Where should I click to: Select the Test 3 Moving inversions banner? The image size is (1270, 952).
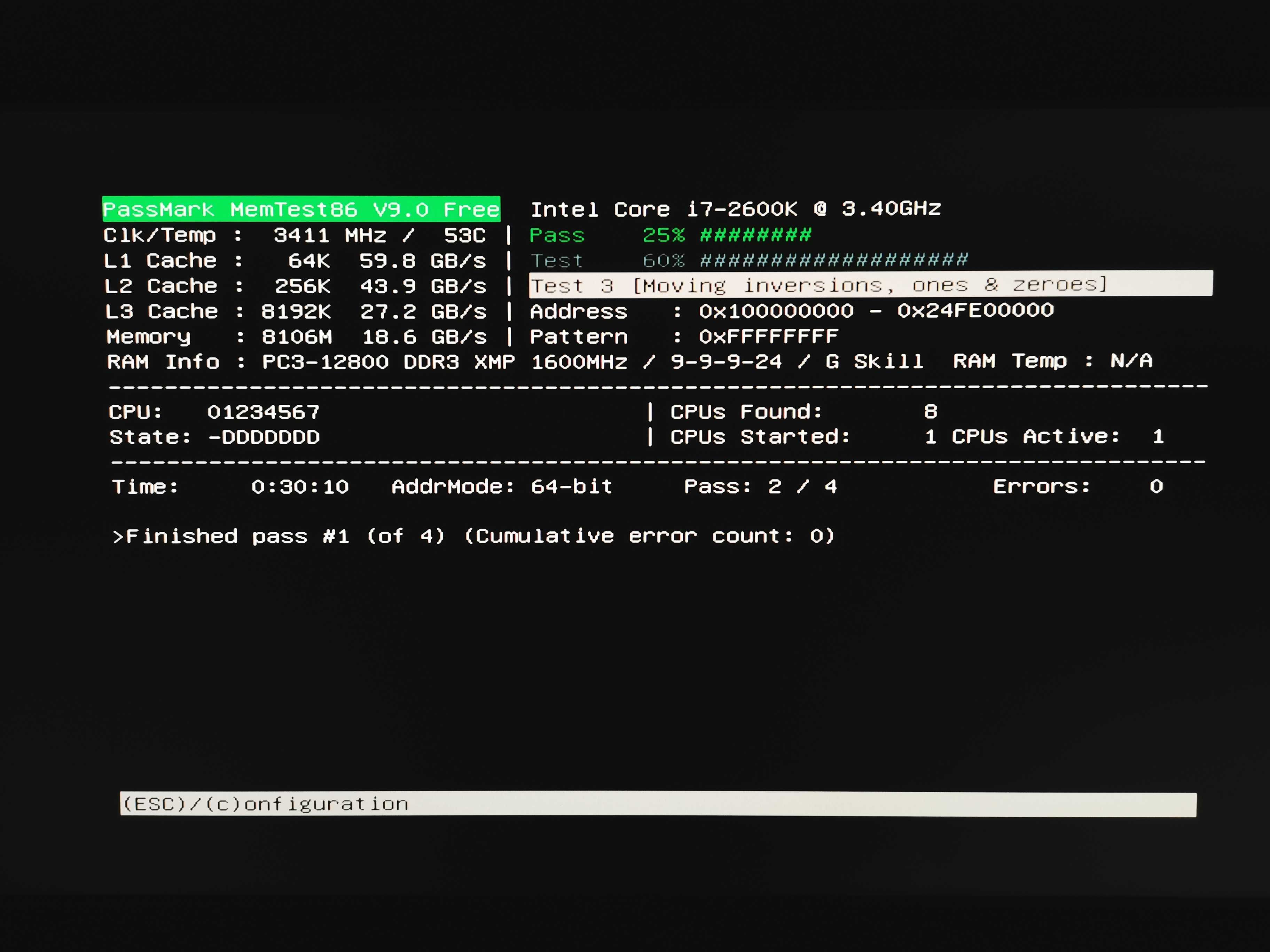(x=870, y=284)
